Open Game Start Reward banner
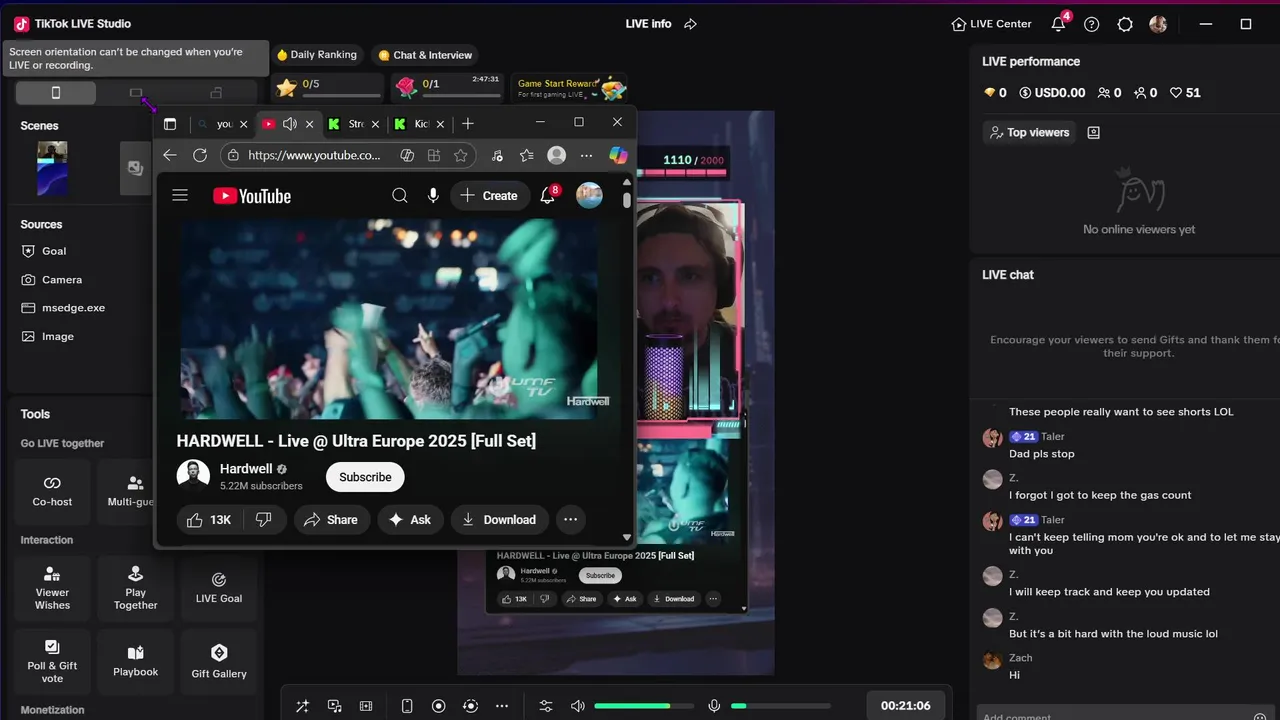The height and width of the screenshot is (720, 1280). point(568,88)
